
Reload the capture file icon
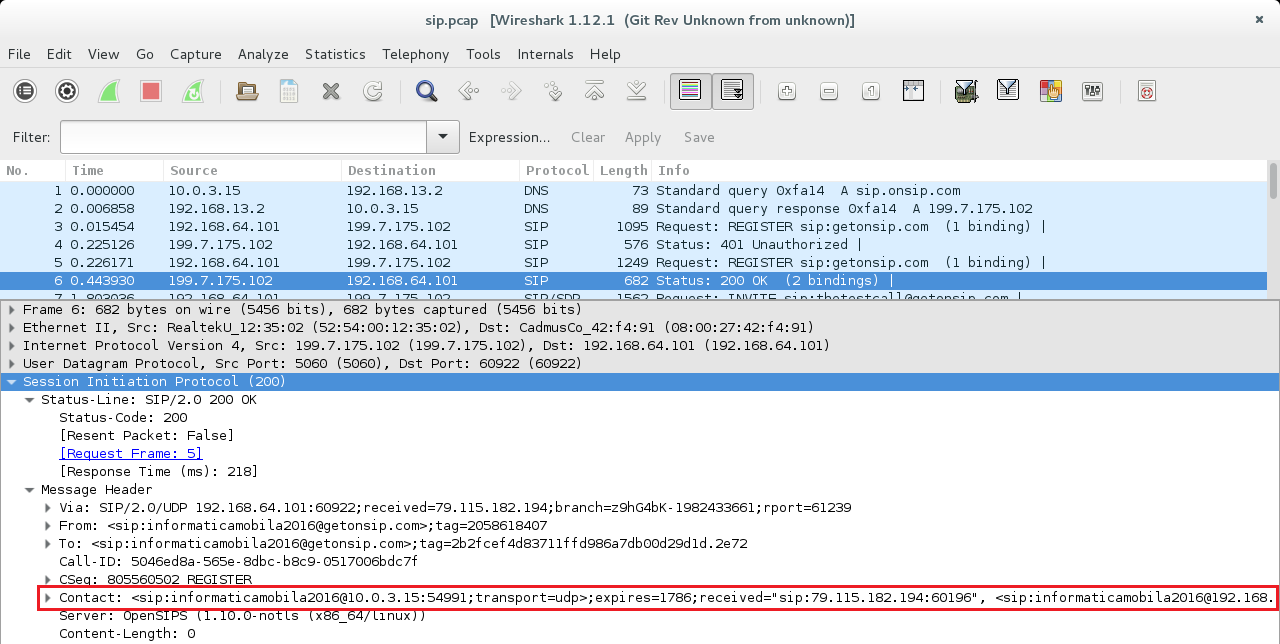[x=373, y=92]
